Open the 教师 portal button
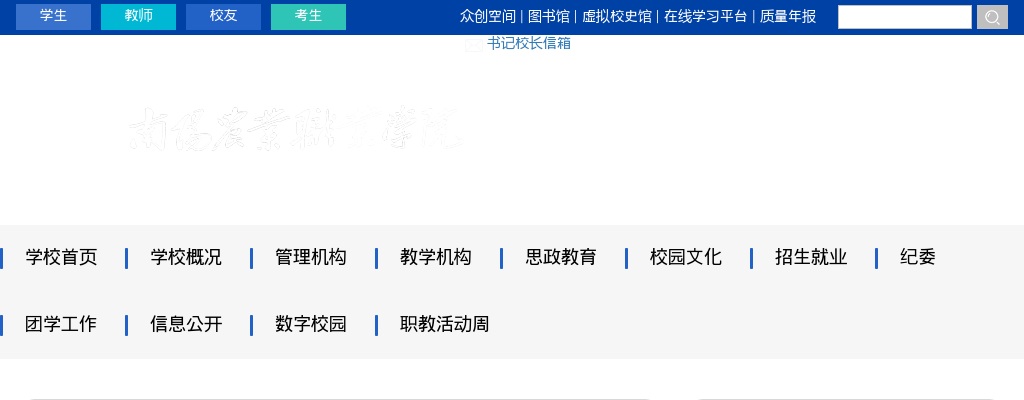Viewport: 1024px width, 400px height. click(138, 17)
